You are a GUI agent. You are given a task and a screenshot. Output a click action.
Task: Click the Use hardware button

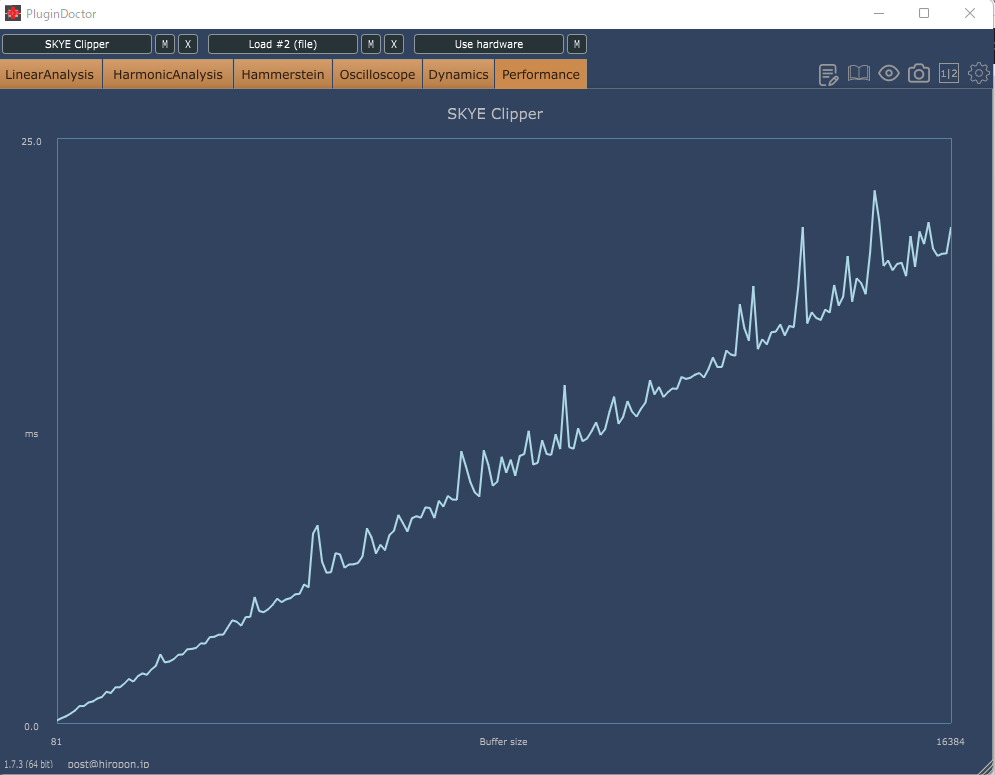pos(489,44)
